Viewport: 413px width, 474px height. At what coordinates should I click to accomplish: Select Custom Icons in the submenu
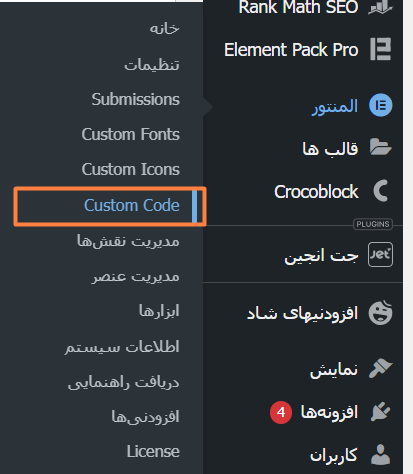131,169
